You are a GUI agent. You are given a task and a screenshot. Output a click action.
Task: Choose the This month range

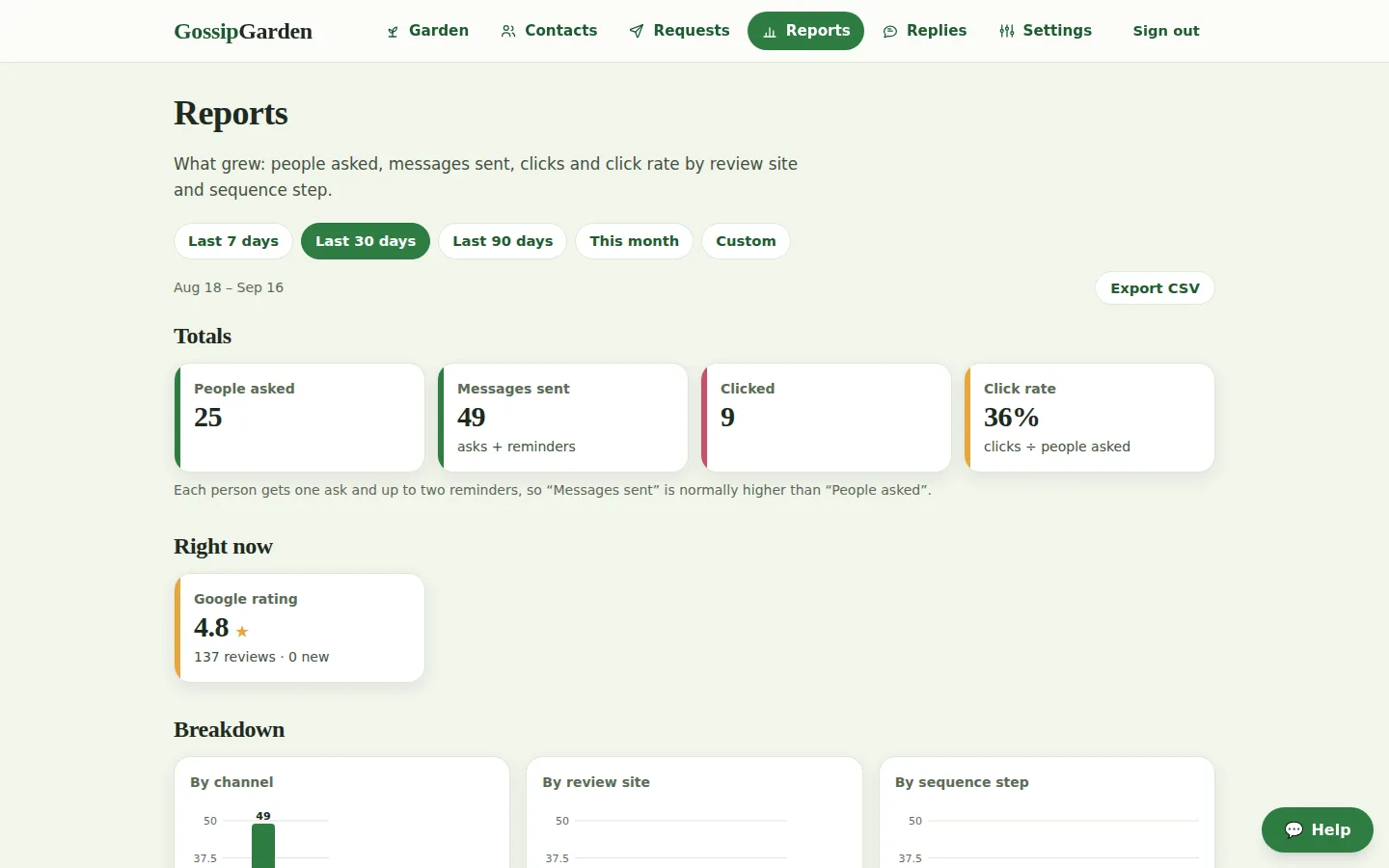tap(635, 241)
